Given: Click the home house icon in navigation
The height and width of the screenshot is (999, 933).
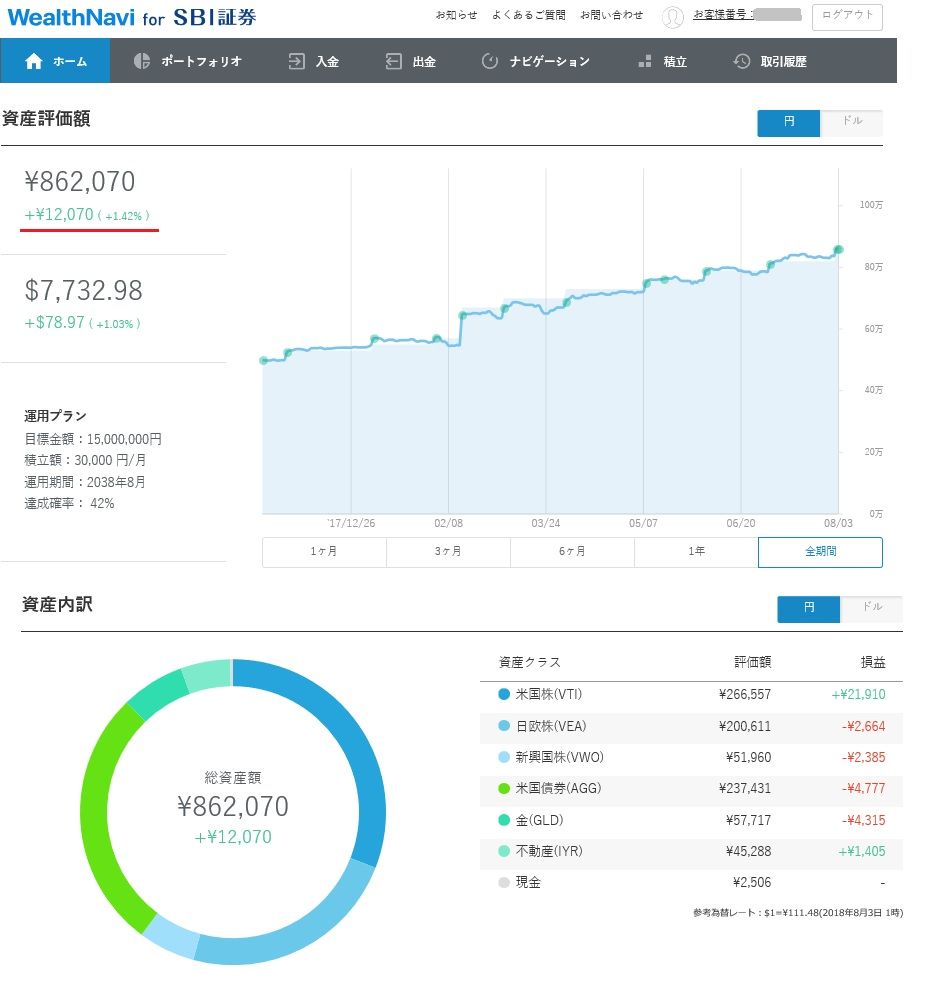Looking at the screenshot, I should 34,61.
